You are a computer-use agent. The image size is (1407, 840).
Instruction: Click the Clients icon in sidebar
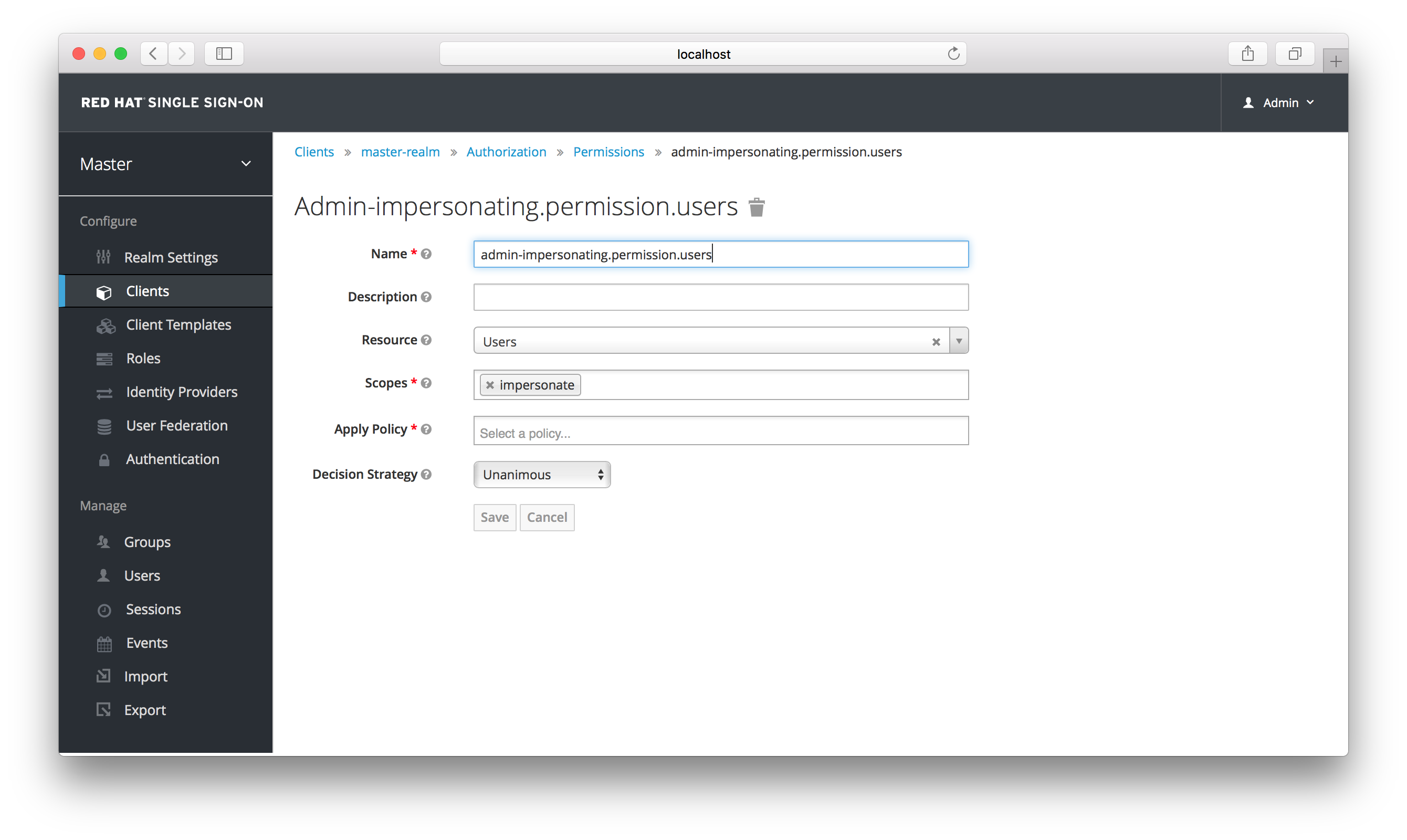[x=106, y=291]
